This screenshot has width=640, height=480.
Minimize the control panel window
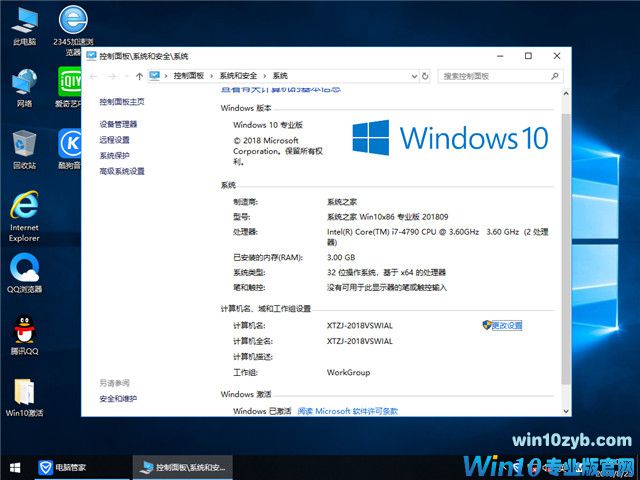coord(500,56)
